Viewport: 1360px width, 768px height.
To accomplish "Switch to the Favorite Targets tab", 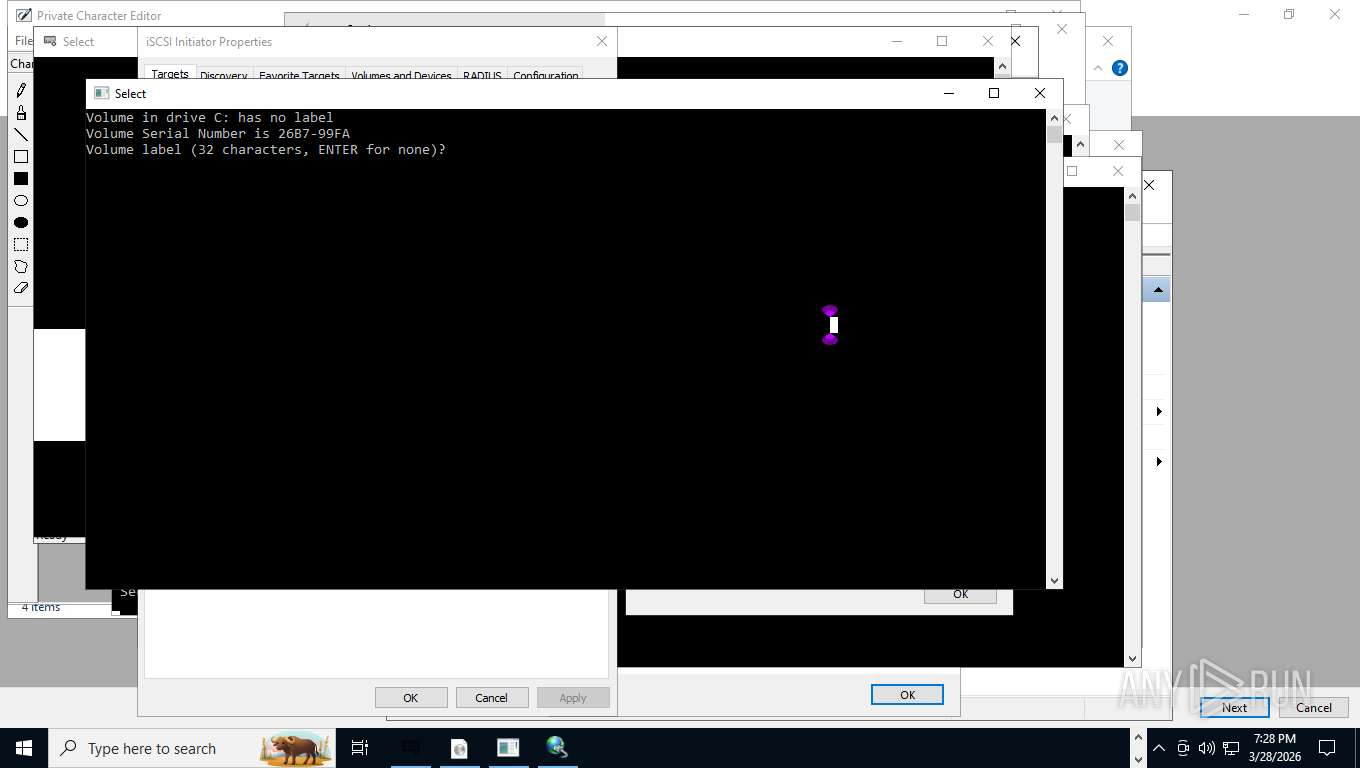I will 299,76.
